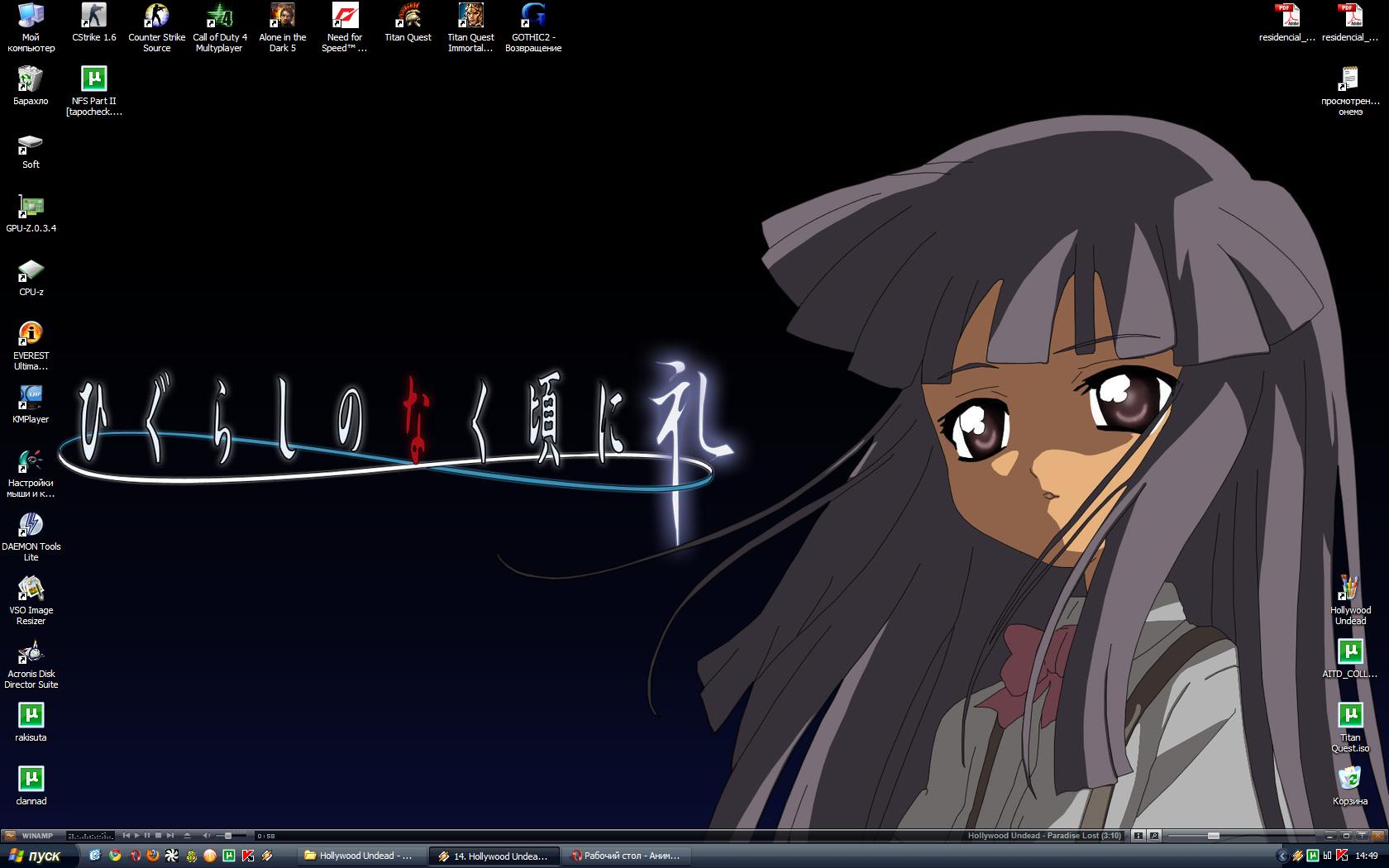Switch to Hollywood Undead folder taskbar window
Image resolution: width=1389 pixels, height=868 pixels.
(x=360, y=856)
